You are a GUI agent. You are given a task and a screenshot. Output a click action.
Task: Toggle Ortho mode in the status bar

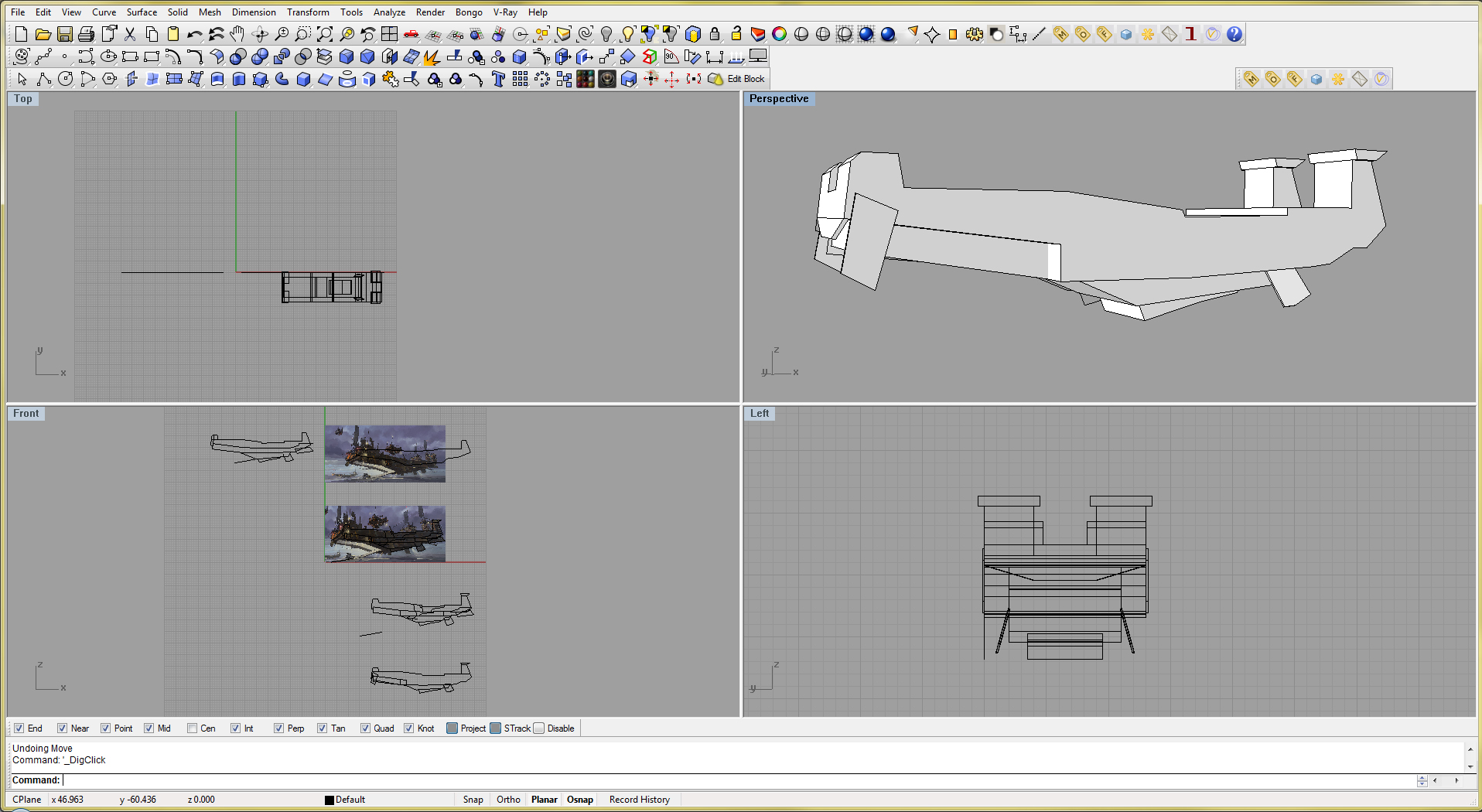tap(508, 800)
